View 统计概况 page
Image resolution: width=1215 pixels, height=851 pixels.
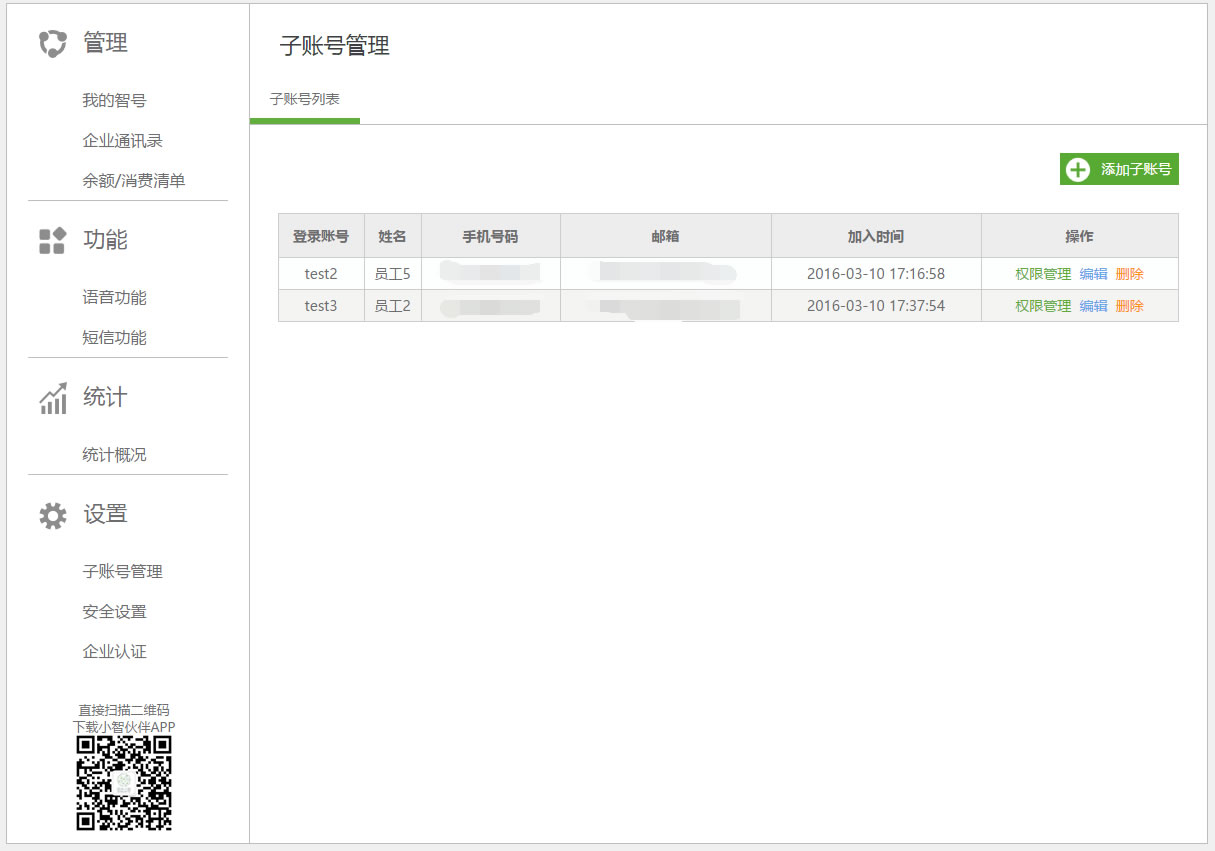[x=114, y=455]
